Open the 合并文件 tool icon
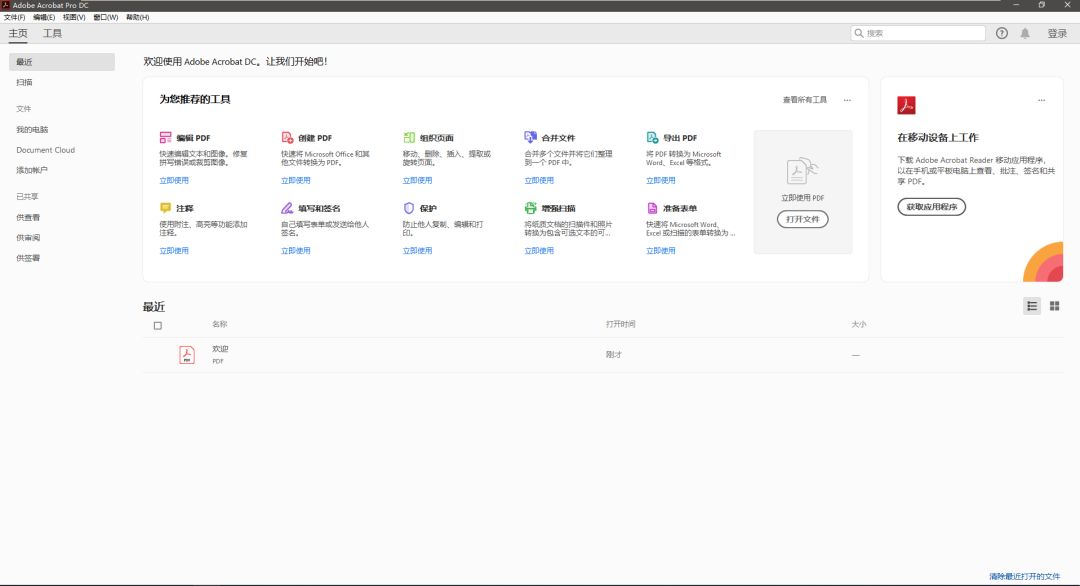1080x586 pixels. tap(530, 137)
